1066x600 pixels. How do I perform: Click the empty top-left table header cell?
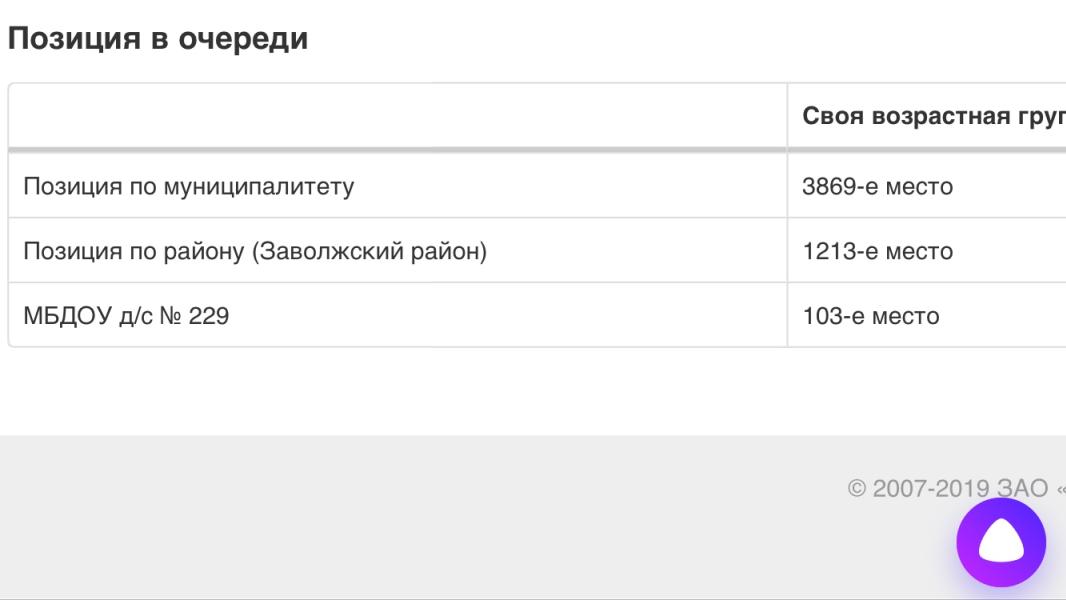[400, 114]
